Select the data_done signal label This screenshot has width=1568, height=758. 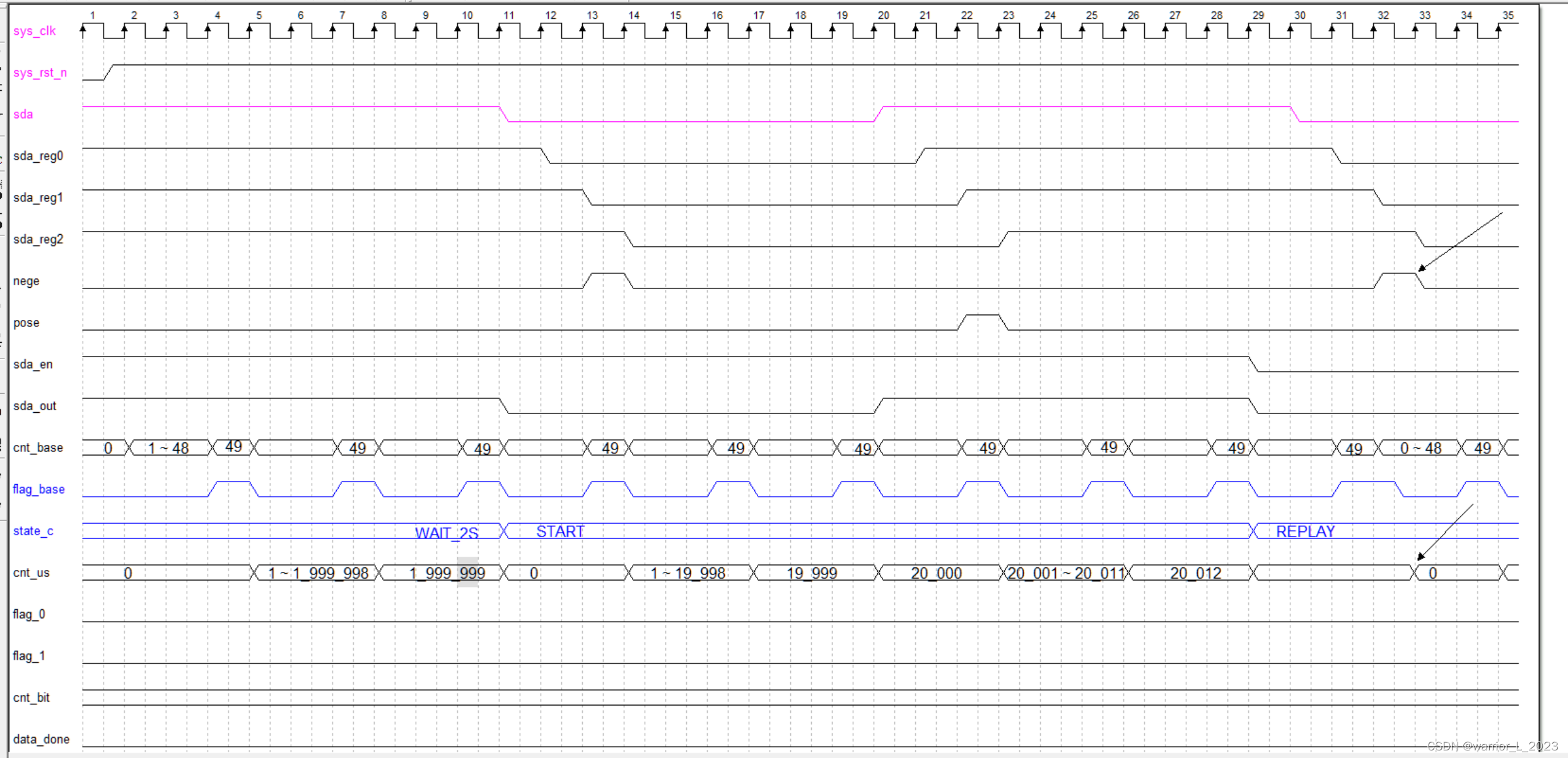click(x=41, y=739)
